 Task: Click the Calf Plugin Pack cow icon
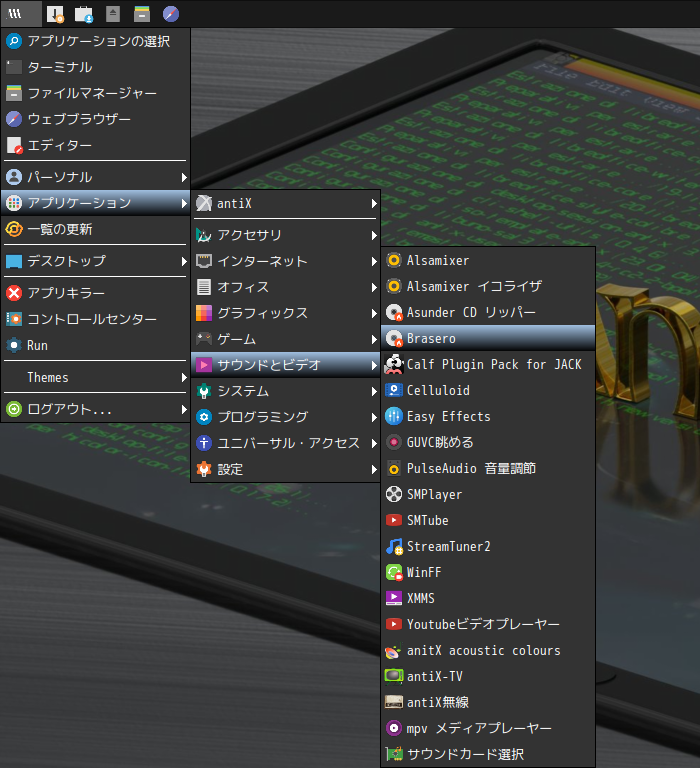tap(394, 364)
